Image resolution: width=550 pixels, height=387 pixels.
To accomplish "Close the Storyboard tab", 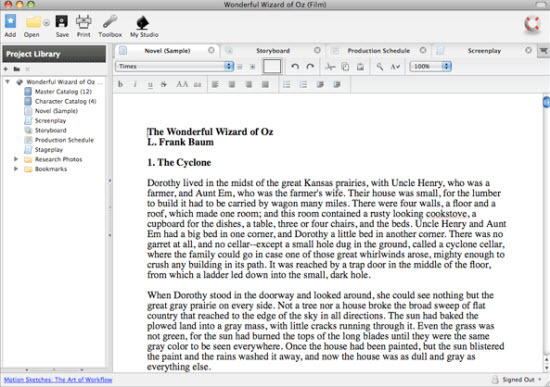I will (x=317, y=51).
